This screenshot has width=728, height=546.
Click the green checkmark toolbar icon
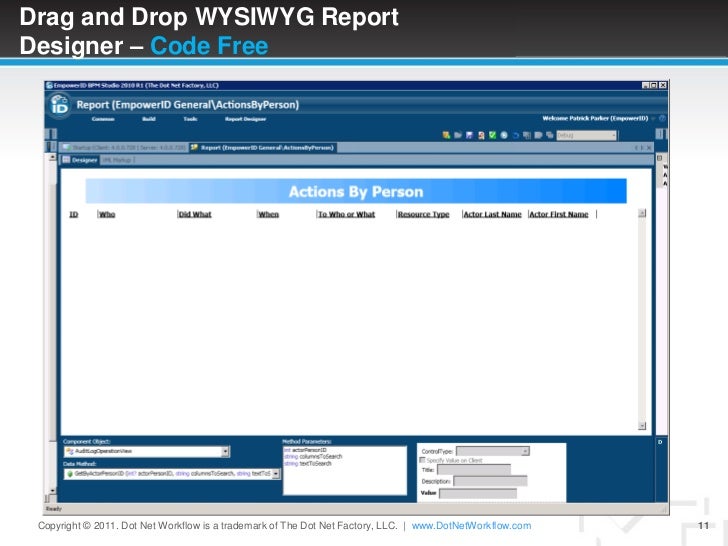tap(492, 135)
